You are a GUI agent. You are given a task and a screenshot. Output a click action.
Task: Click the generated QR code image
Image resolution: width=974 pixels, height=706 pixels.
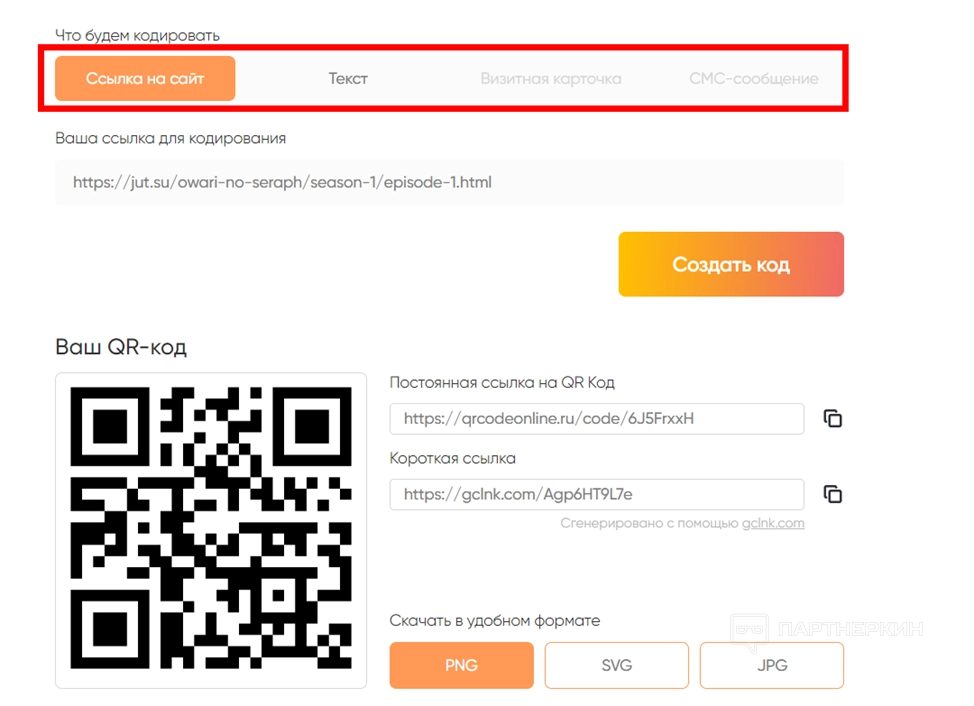pyautogui.click(x=211, y=530)
